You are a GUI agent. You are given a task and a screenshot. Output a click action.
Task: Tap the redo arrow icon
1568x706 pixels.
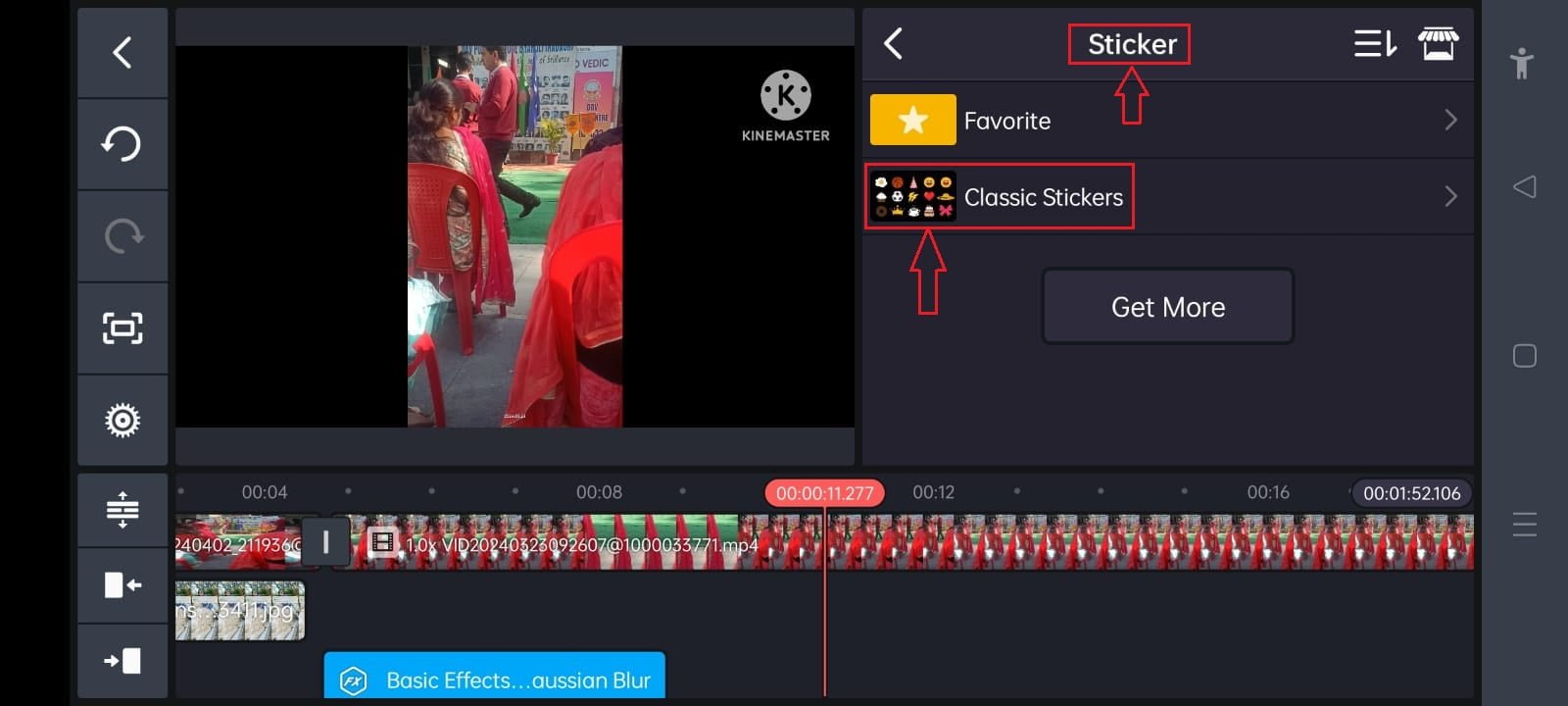(x=122, y=236)
